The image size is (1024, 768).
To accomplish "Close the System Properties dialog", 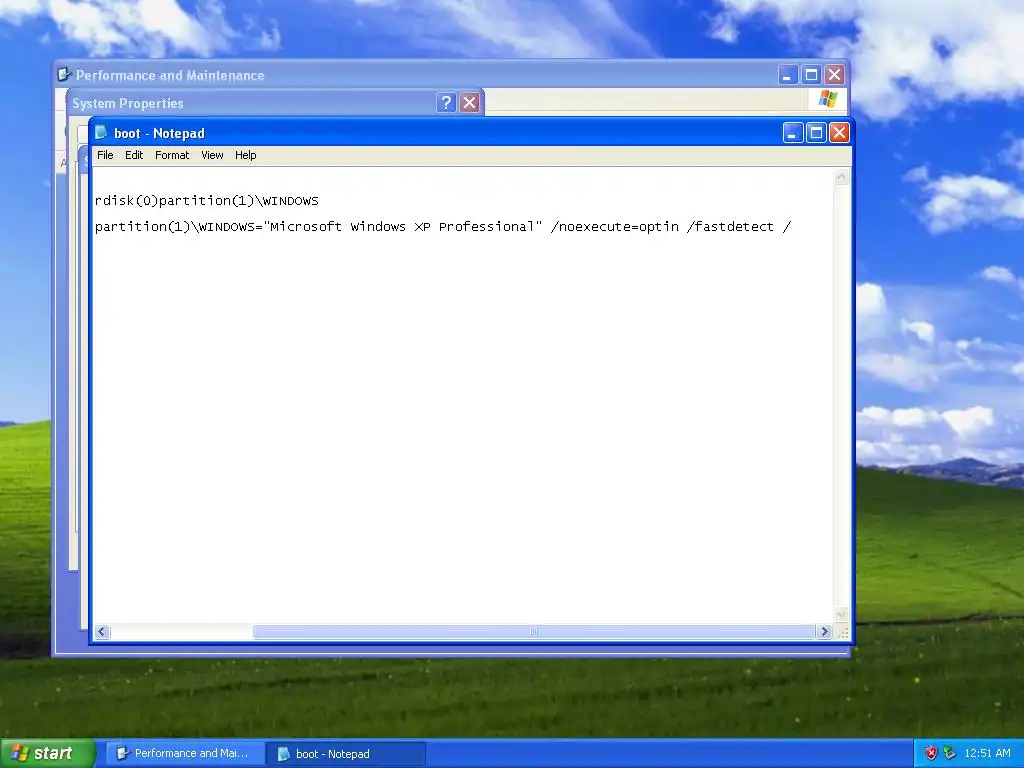I will click(470, 103).
